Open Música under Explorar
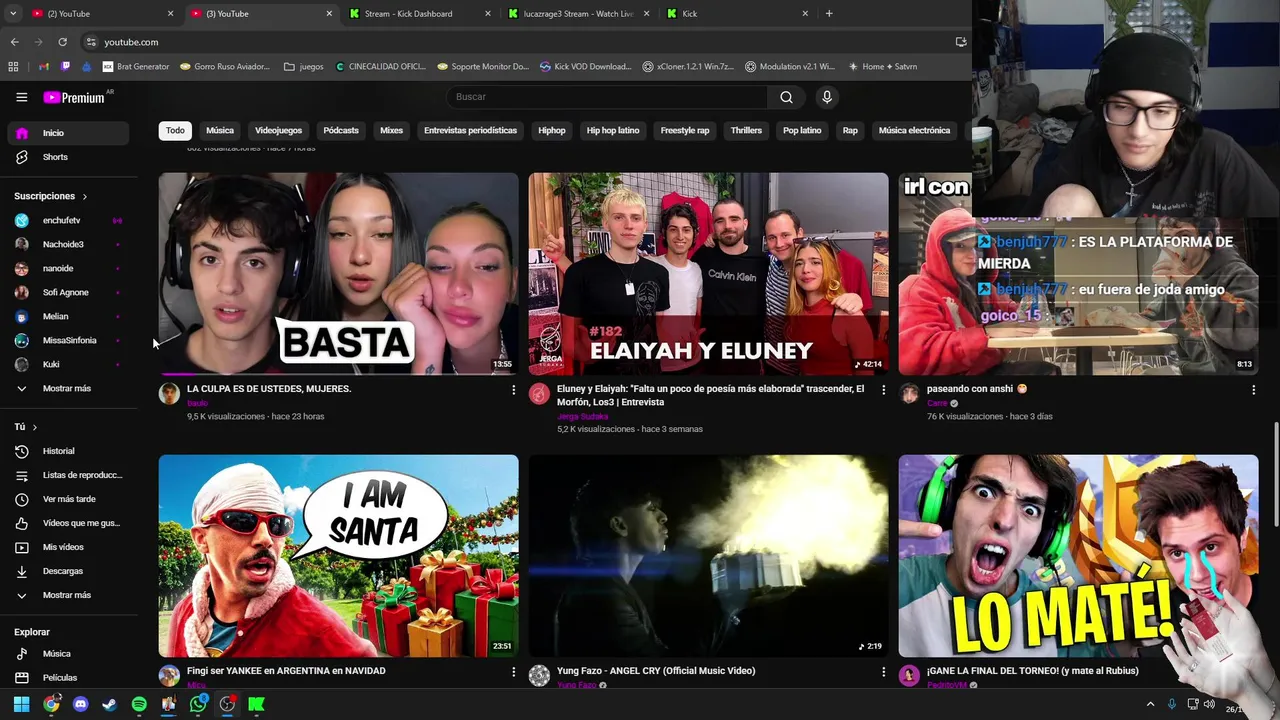This screenshot has width=1280, height=720. coord(68,654)
